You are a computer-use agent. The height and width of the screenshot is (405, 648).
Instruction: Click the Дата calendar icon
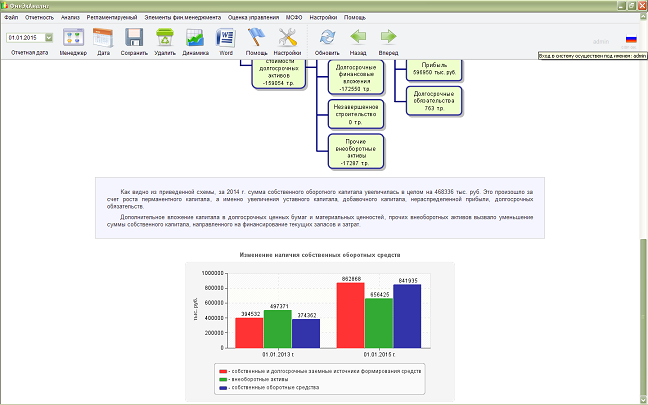tap(103, 38)
